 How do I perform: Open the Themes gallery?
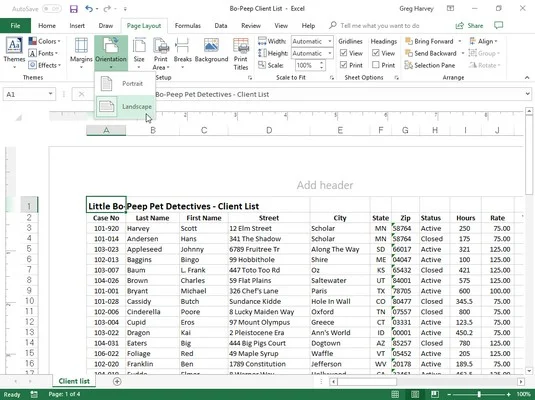[x=14, y=53]
